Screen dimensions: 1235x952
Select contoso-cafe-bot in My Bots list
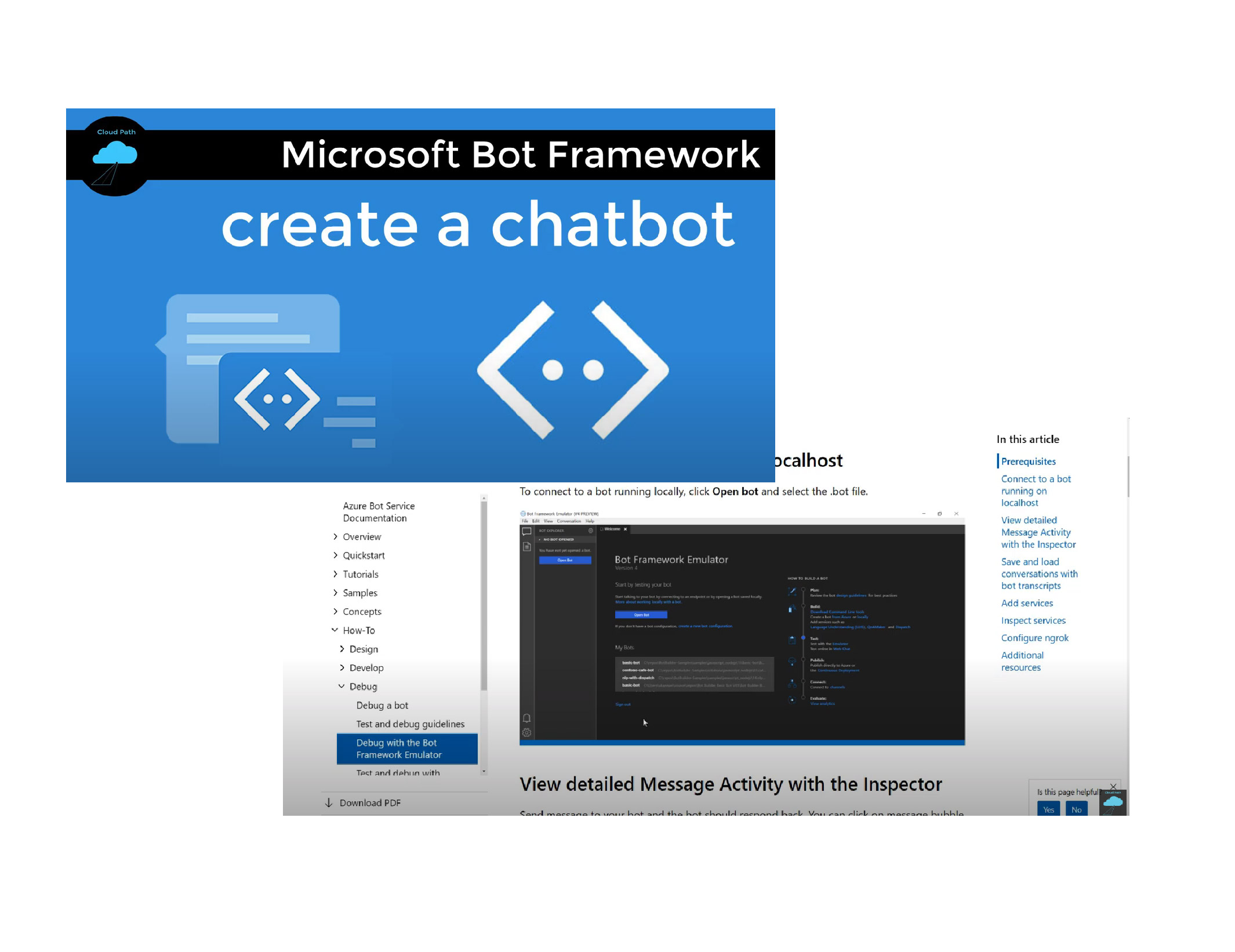[x=694, y=670]
